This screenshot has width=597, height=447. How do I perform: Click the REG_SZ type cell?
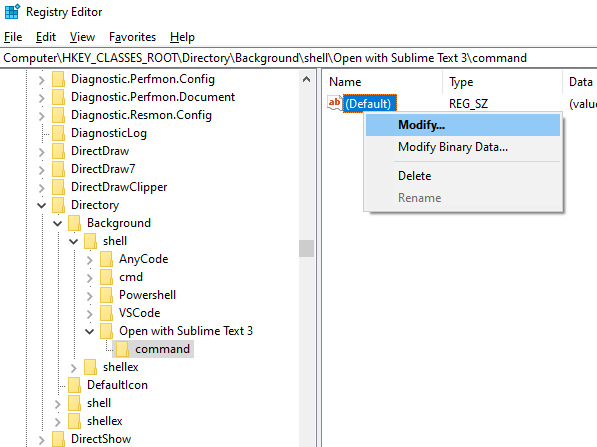click(468, 104)
